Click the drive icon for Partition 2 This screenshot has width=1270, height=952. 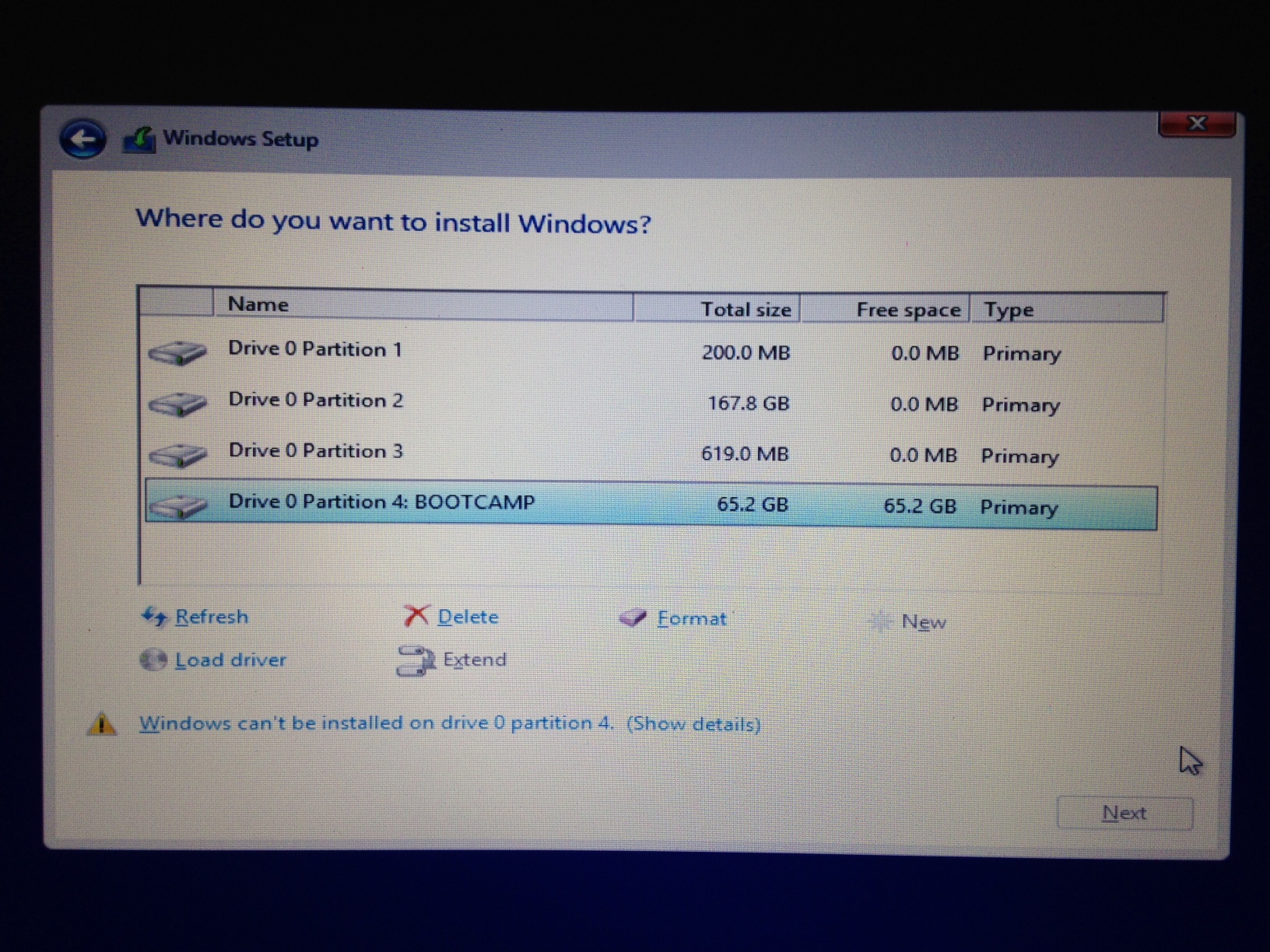point(177,404)
